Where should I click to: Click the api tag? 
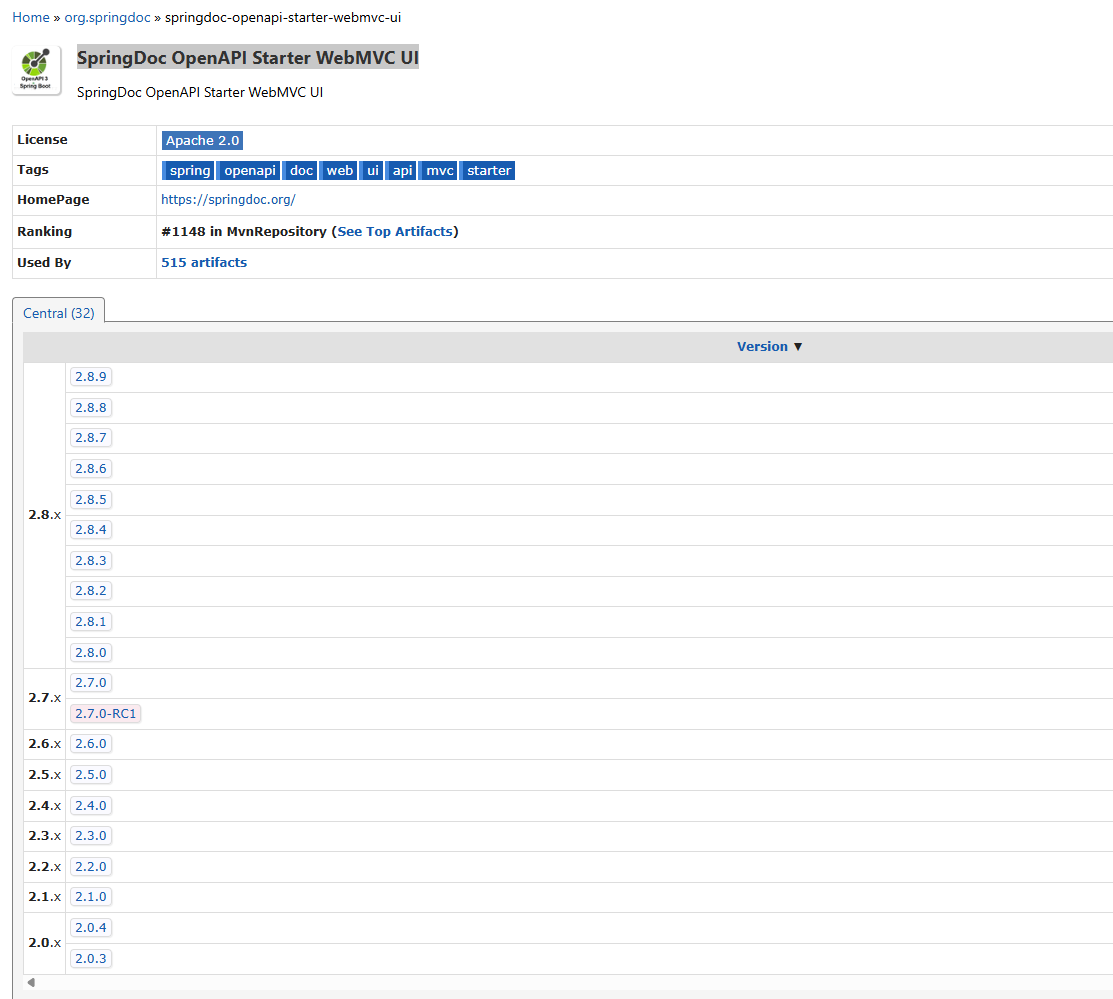402,170
